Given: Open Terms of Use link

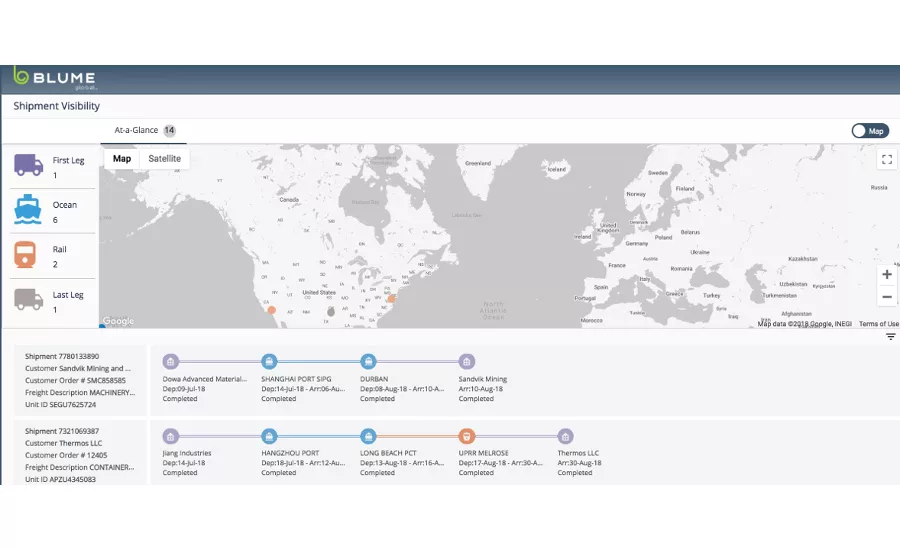Looking at the screenshot, I should click(x=878, y=324).
